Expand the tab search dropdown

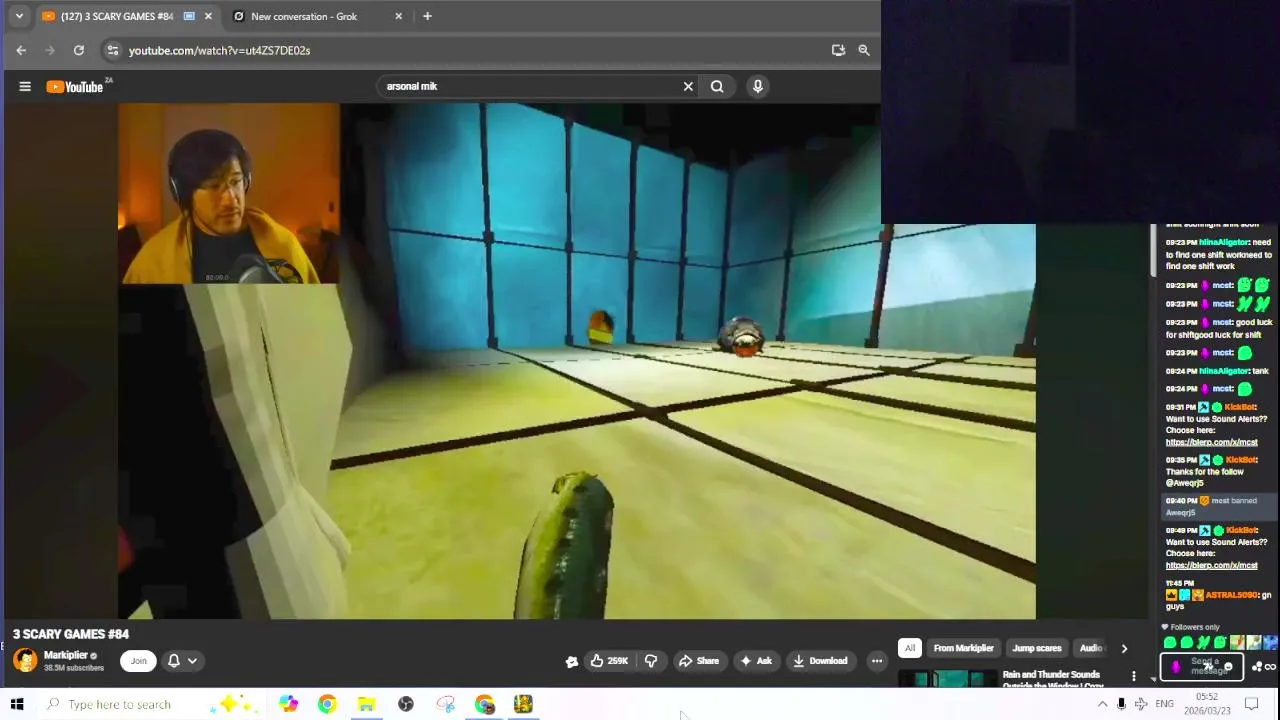point(18,16)
